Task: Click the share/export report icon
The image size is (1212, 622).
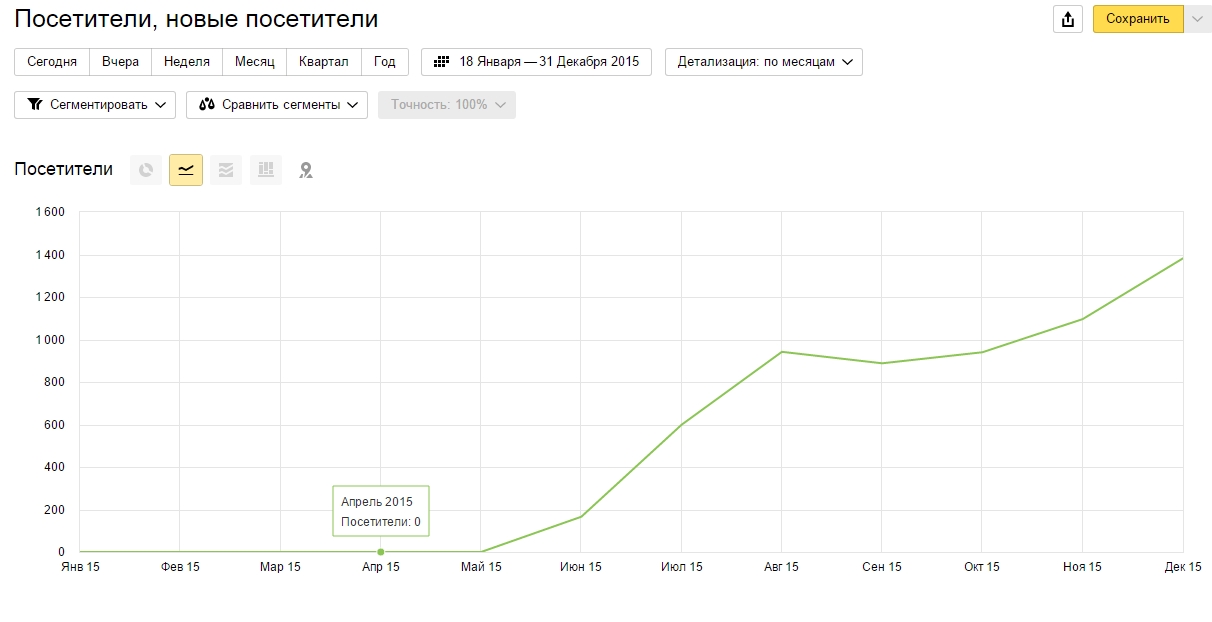Action: tap(1069, 19)
